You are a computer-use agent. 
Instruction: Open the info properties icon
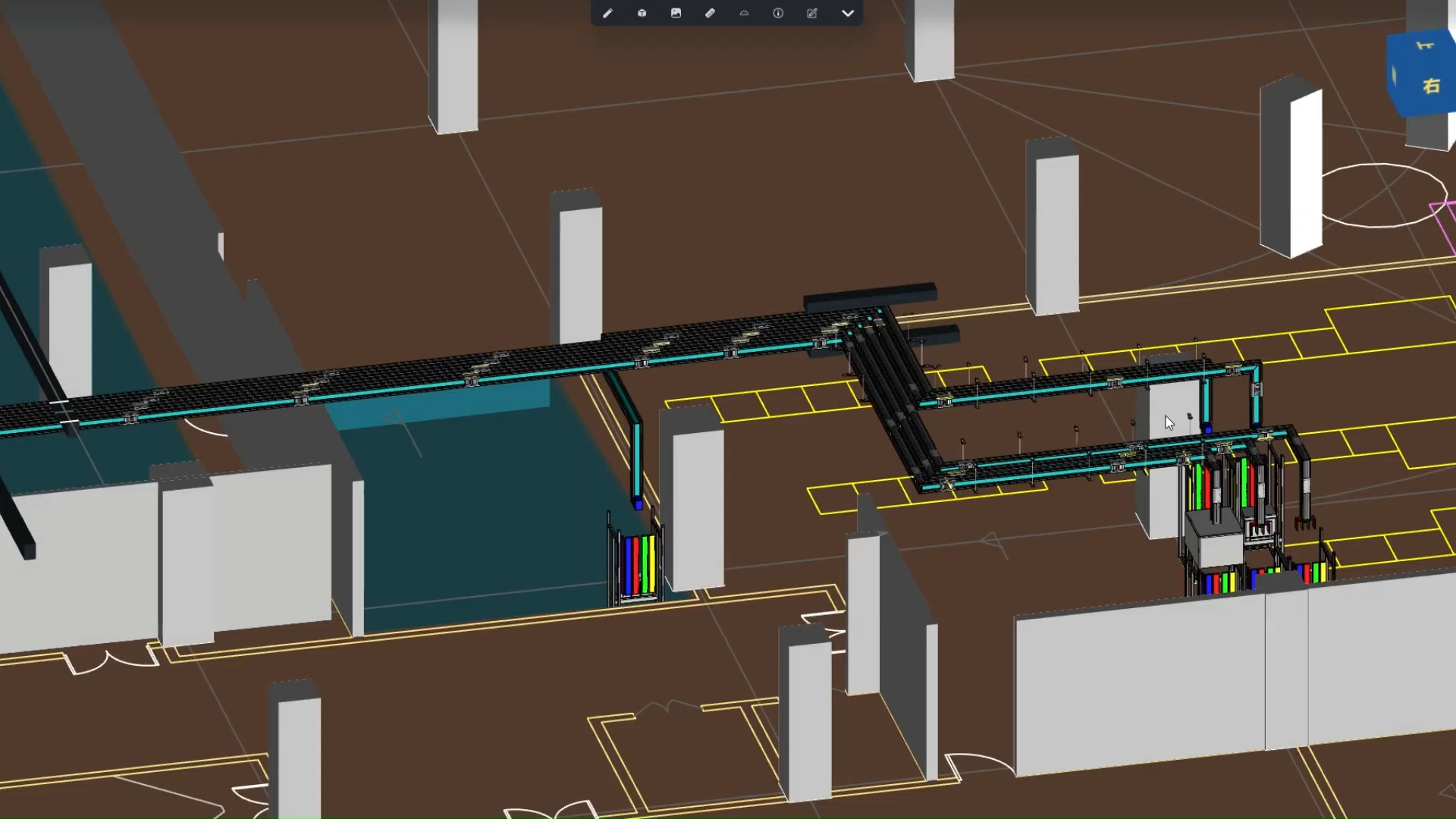pos(778,13)
